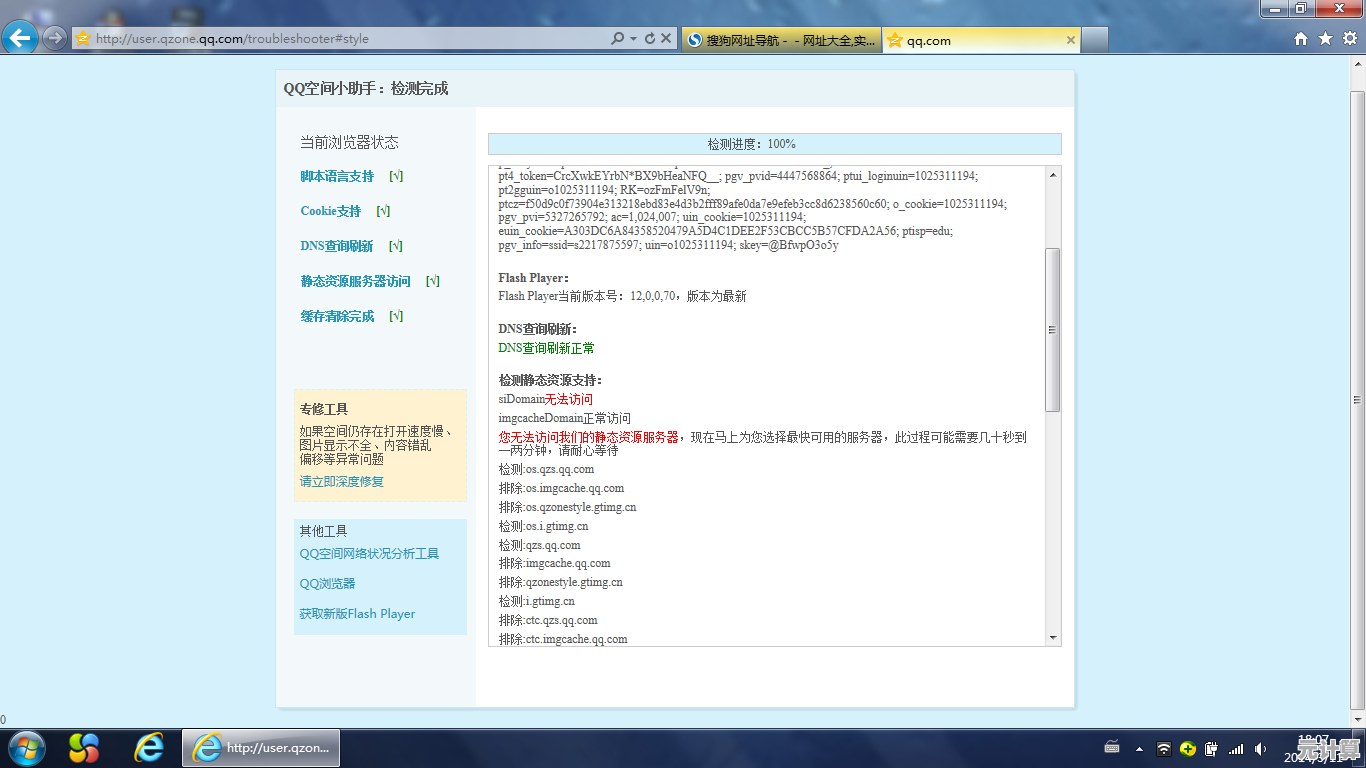Open 获取新版Flash Player link
The image size is (1366, 768).
click(357, 613)
